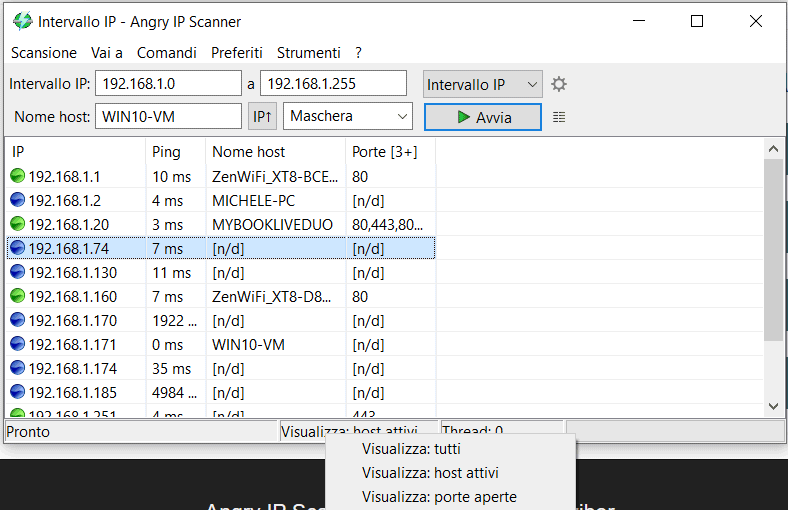Click blue status icon for 192.168.1.185

pyautogui.click(x=18, y=391)
